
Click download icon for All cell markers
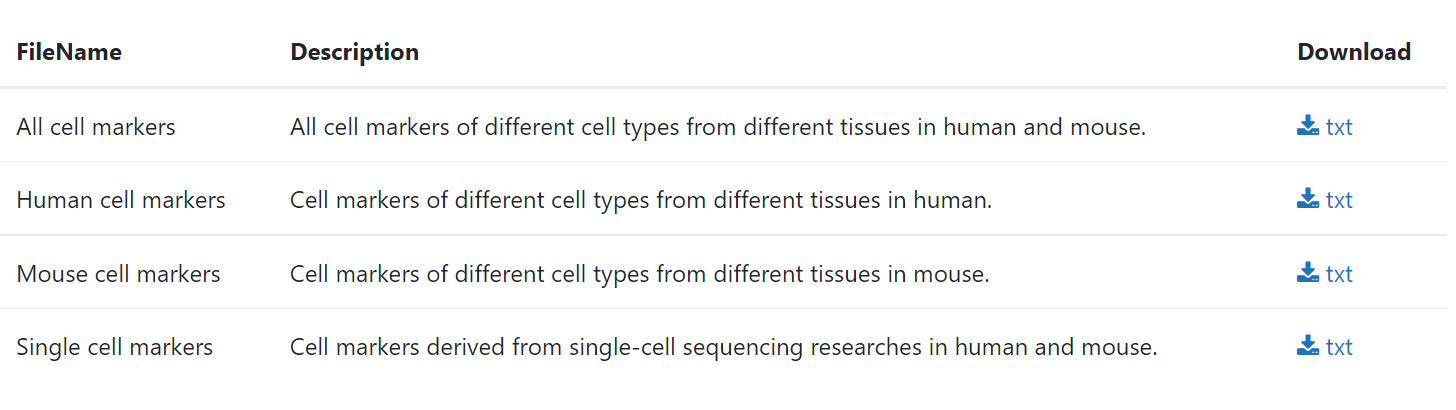[1308, 126]
